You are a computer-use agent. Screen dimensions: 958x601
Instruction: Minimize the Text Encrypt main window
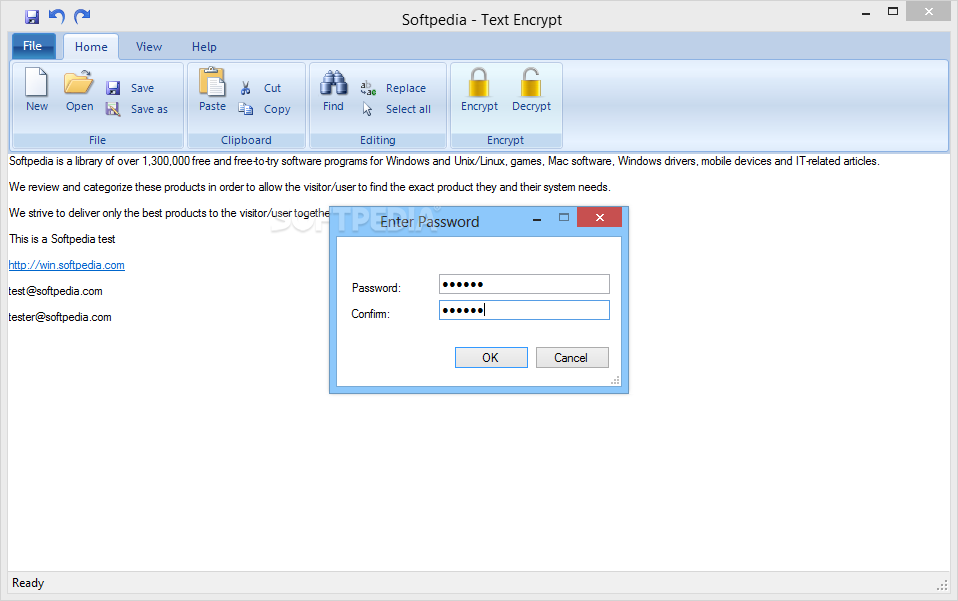(x=866, y=13)
